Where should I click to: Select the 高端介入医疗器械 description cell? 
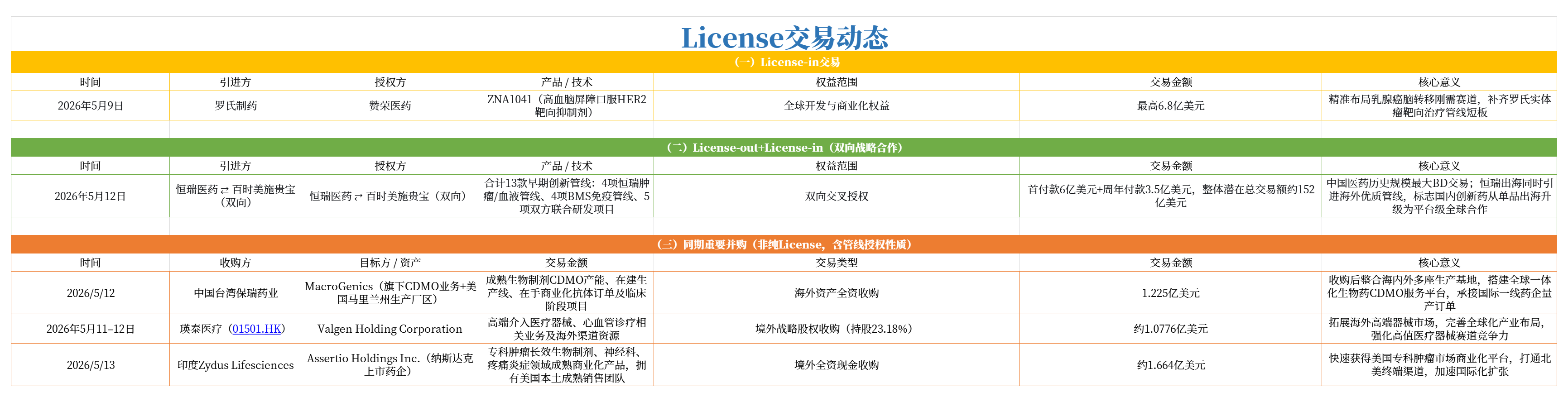pyautogui.click(x=567, y=329)
